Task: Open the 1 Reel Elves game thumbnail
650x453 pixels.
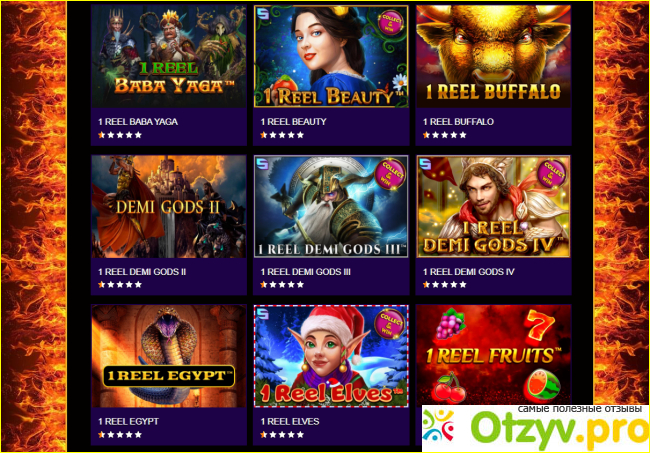Action: pyautogui.click(x=331, y=356)
